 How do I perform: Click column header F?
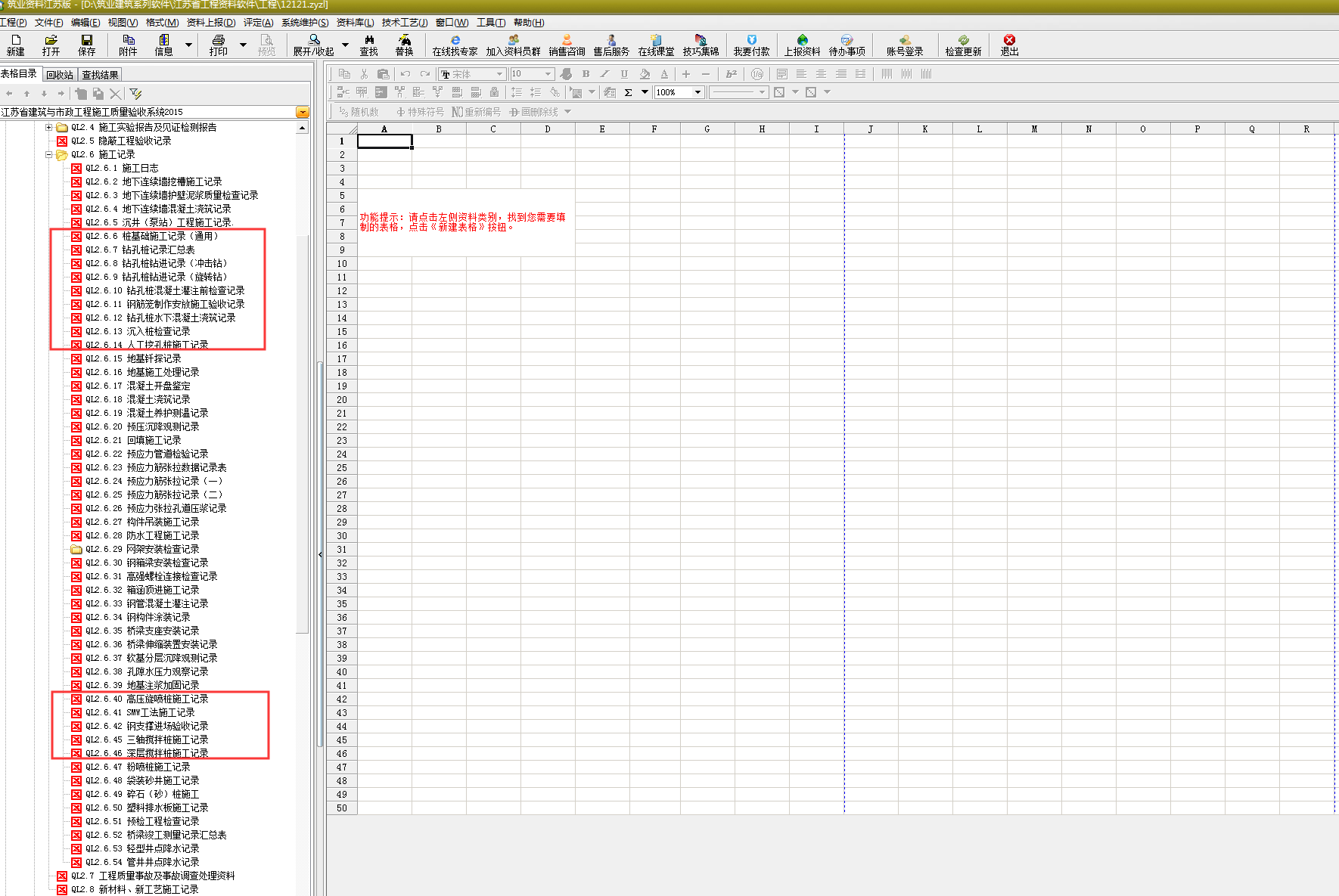[654, 129]
